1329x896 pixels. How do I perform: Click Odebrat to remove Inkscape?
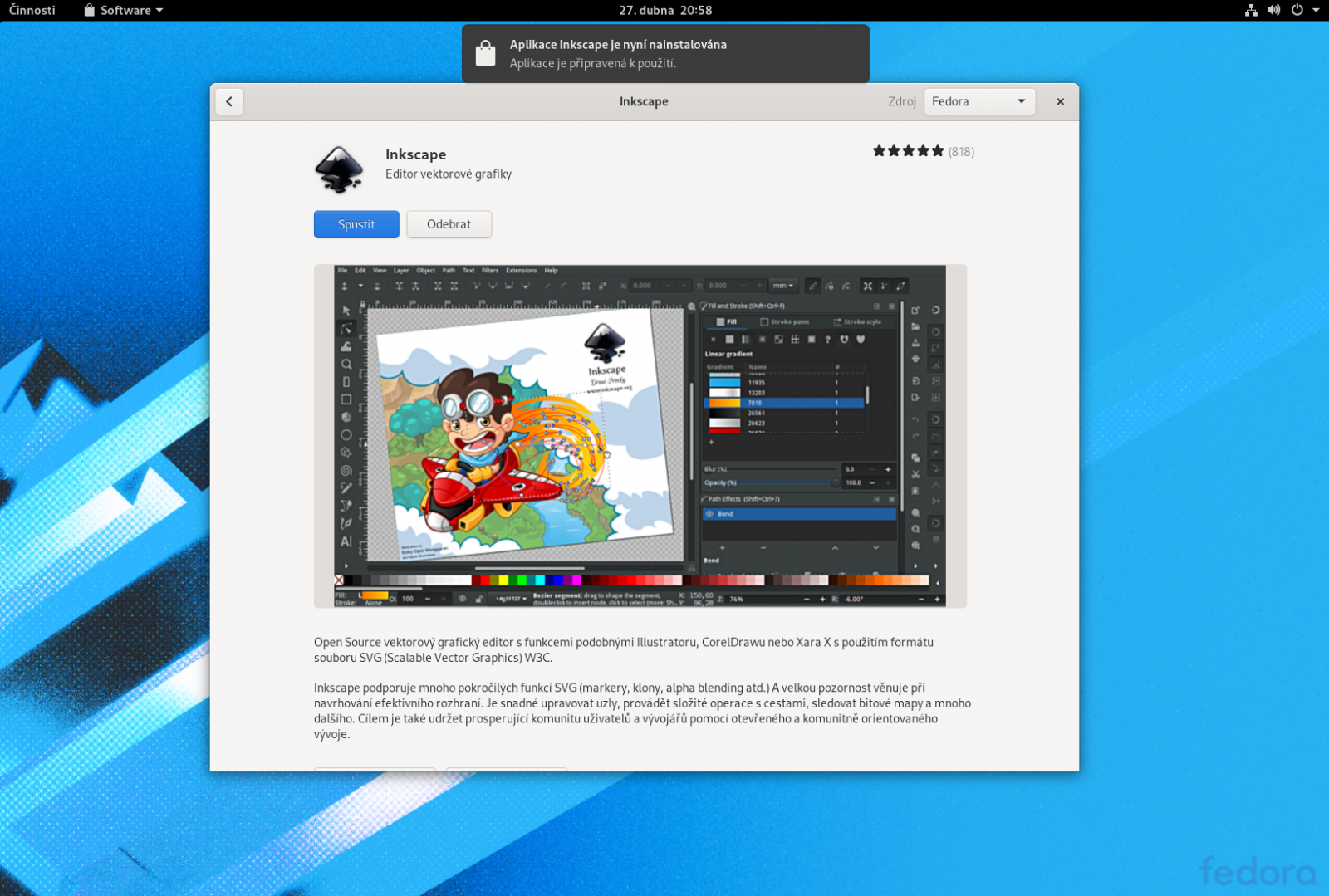(x=449, y=224)
